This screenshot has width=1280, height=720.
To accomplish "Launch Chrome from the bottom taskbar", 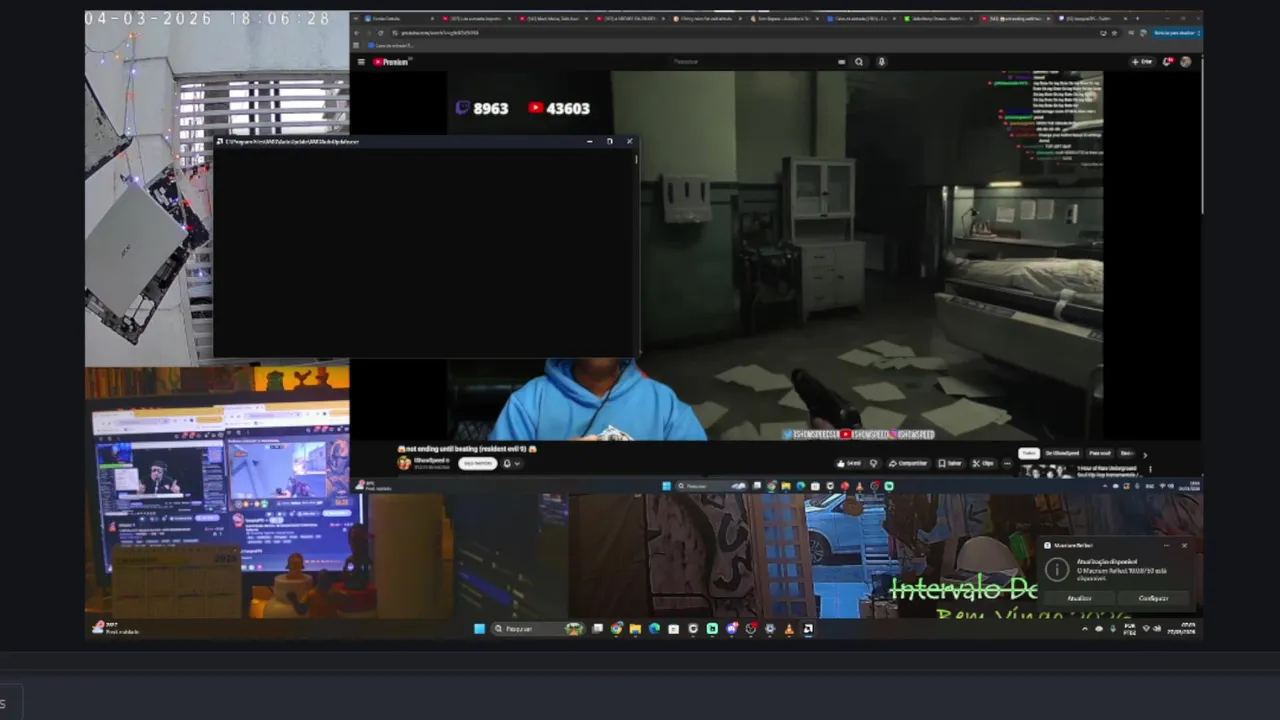I will [x=617, y=629].
